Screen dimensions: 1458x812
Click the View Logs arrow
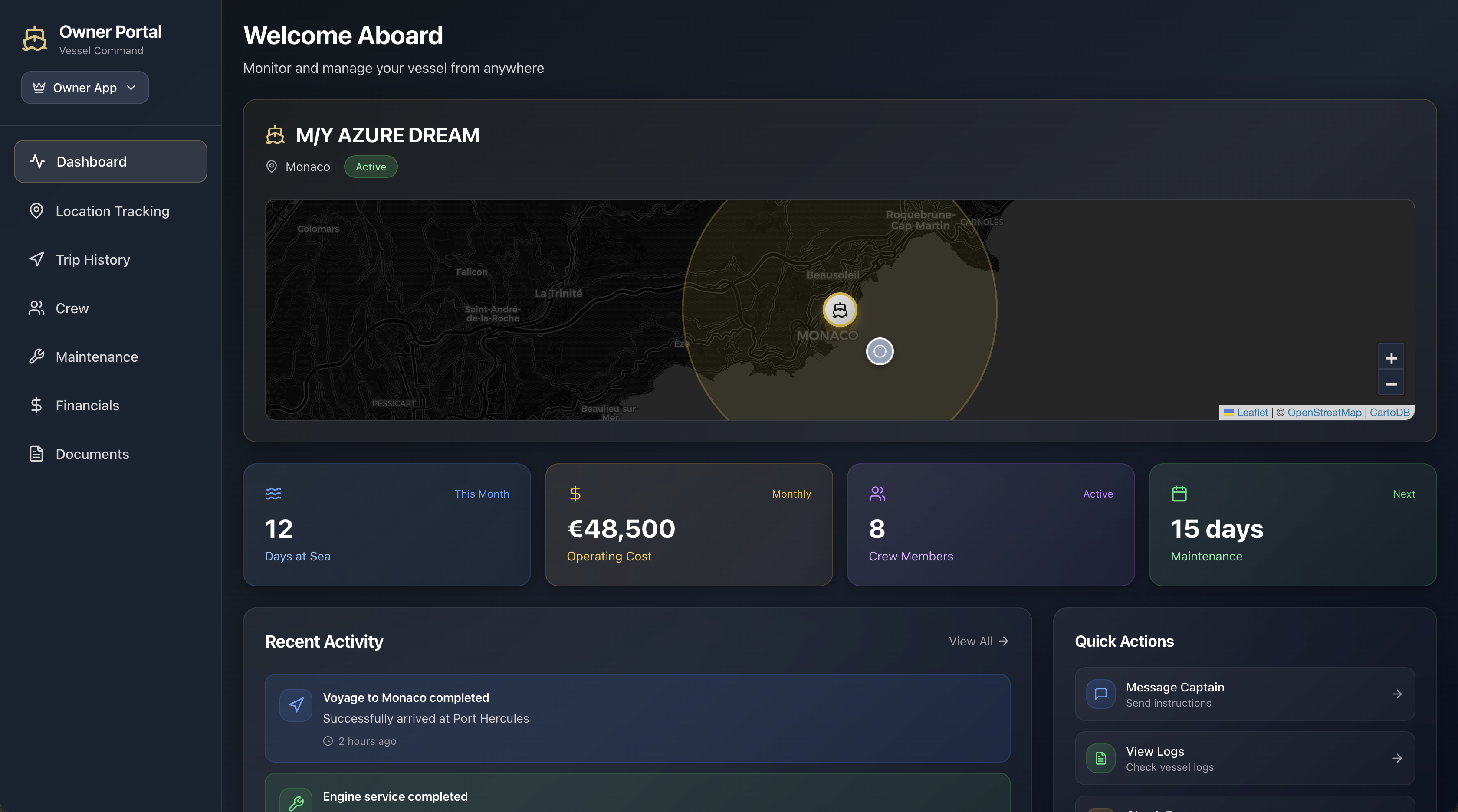1397,758
